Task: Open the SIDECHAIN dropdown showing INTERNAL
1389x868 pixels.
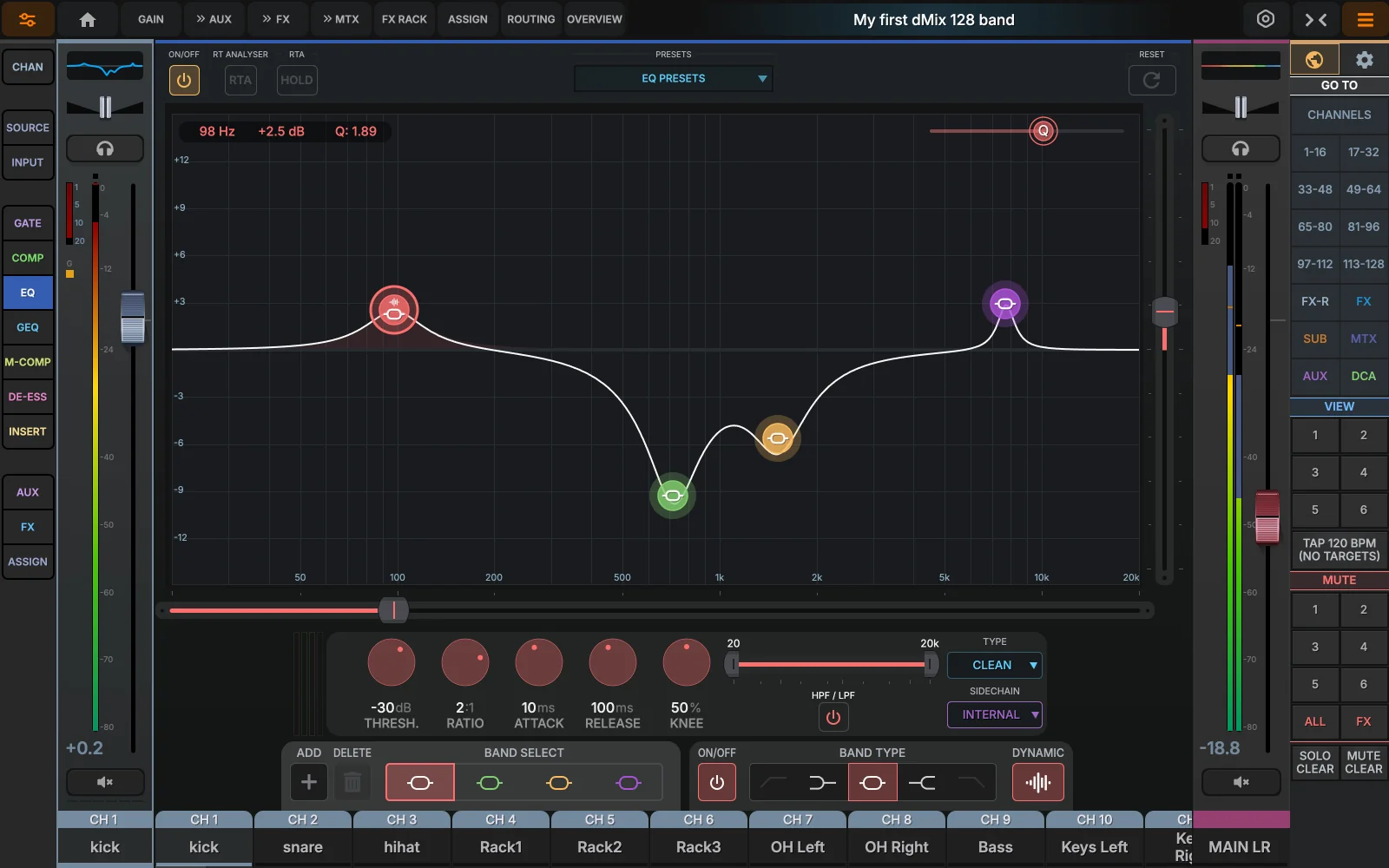Action: click(x=995, y=714)
